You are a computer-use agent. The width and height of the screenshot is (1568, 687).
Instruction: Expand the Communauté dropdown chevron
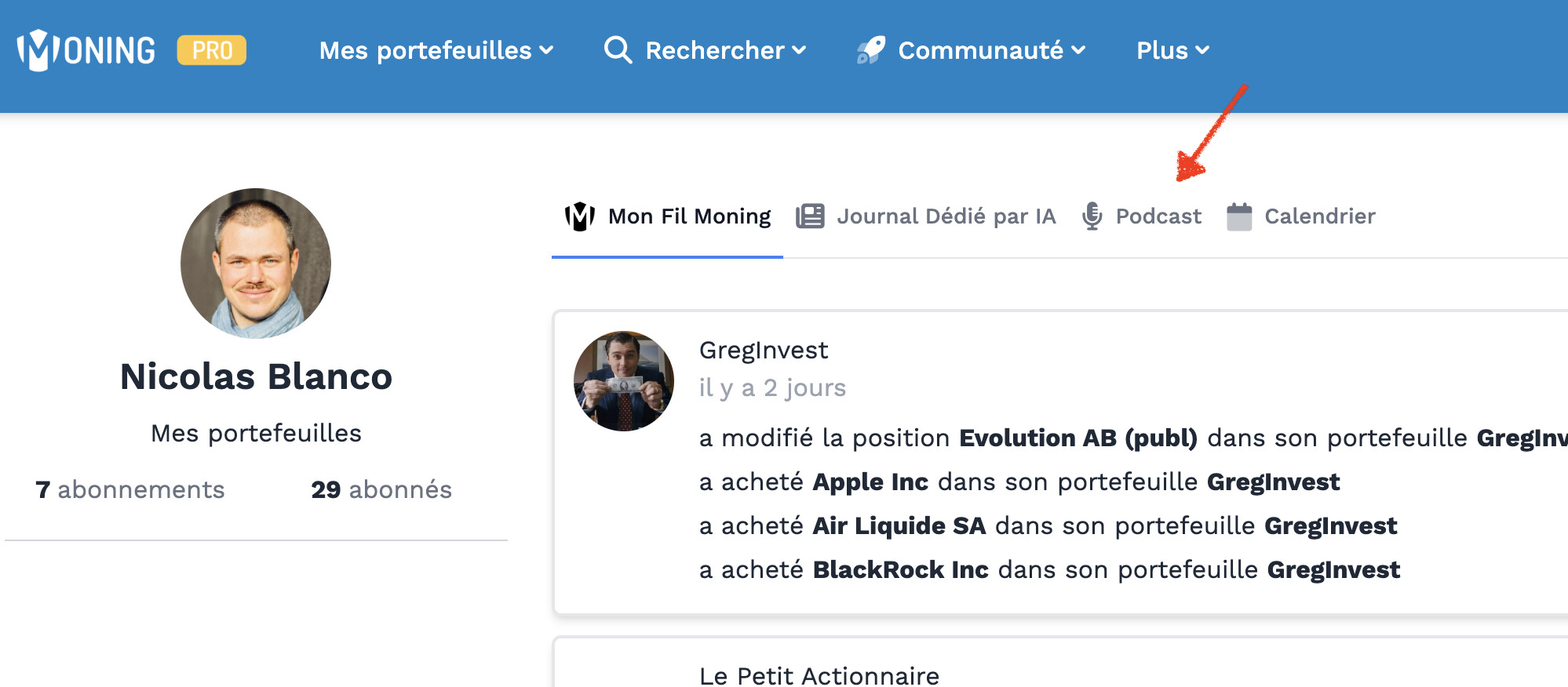1079,50
